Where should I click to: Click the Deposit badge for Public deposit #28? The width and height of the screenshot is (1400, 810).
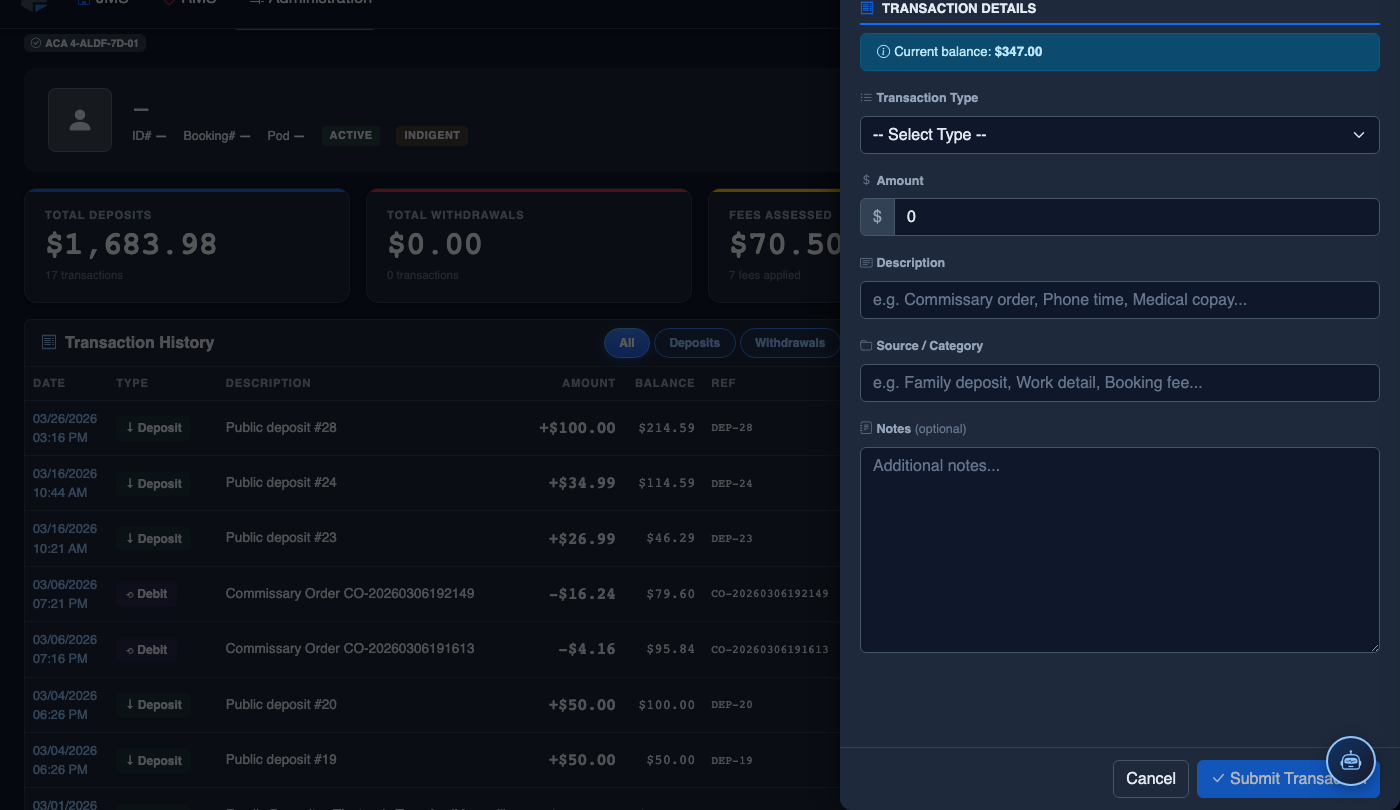(154, 428)
